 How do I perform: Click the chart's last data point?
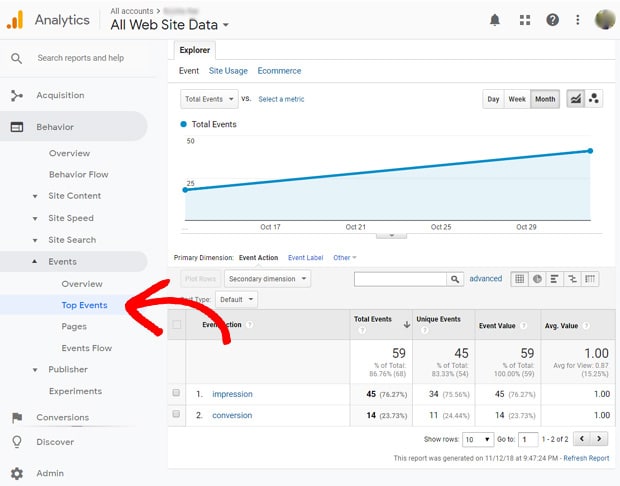pyautogui.click(x=590, y=151)
